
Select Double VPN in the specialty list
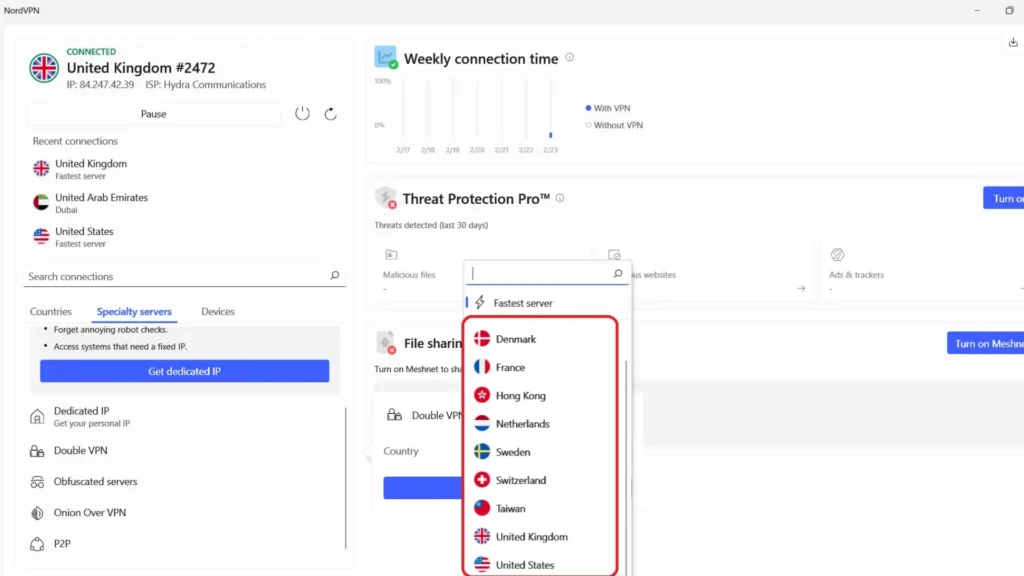pyautogui.click(x=185, y=451)
